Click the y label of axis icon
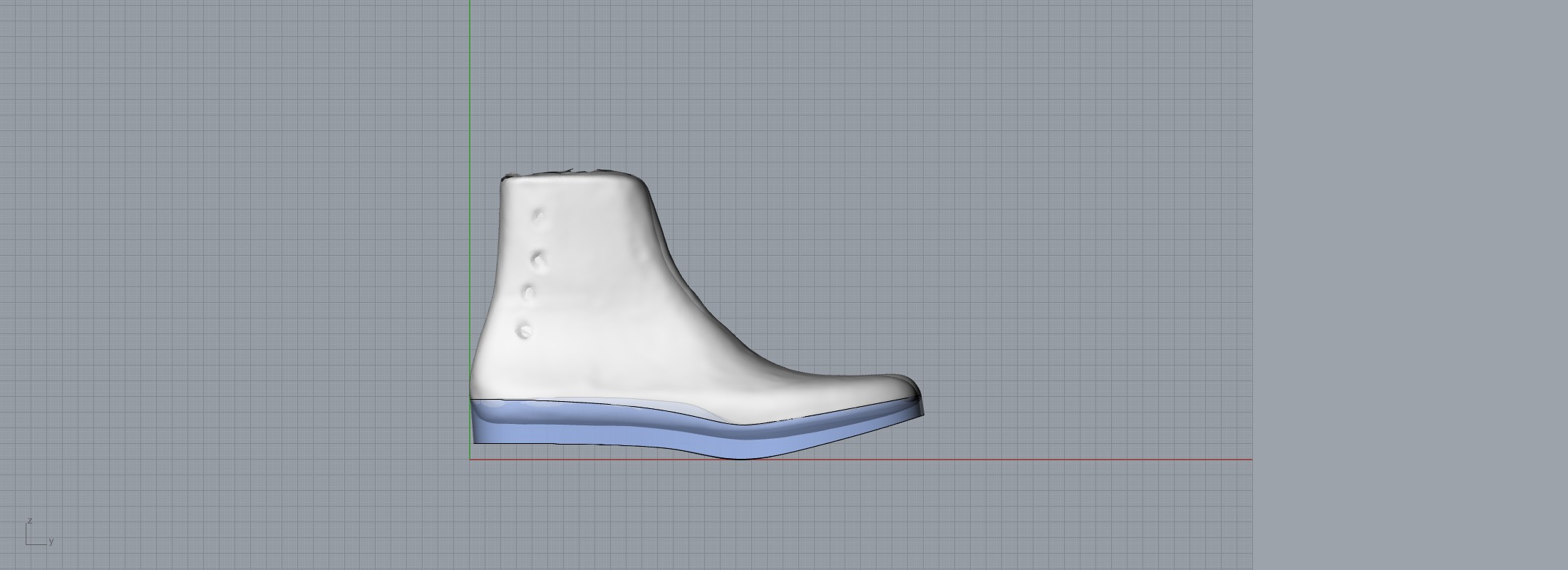 tap(51, 541)
